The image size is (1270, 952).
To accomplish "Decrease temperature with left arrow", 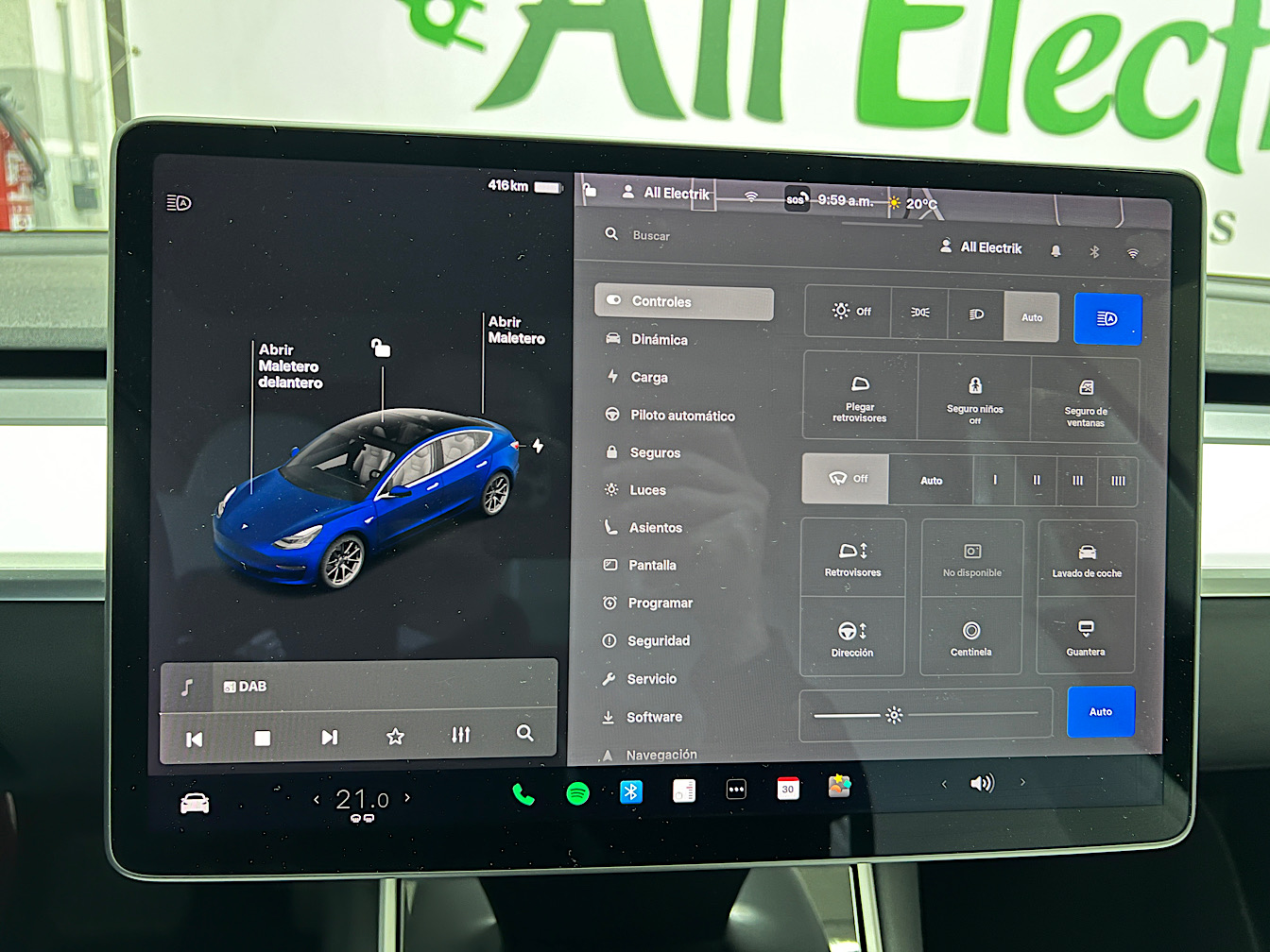I will (317, 799).
